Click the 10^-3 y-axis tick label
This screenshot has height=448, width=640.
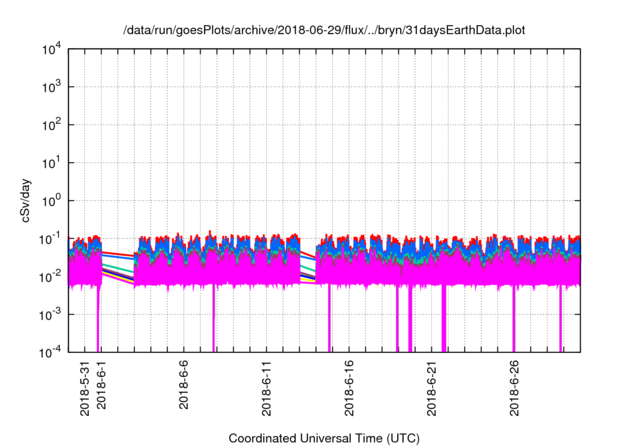50,315
